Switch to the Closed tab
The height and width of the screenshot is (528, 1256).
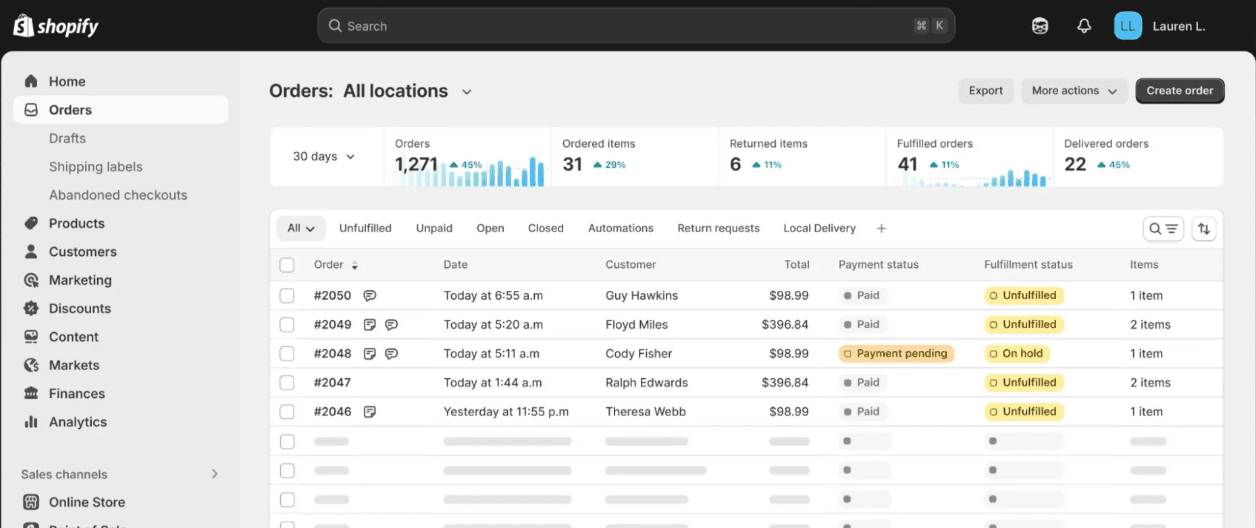coord(546,229)
